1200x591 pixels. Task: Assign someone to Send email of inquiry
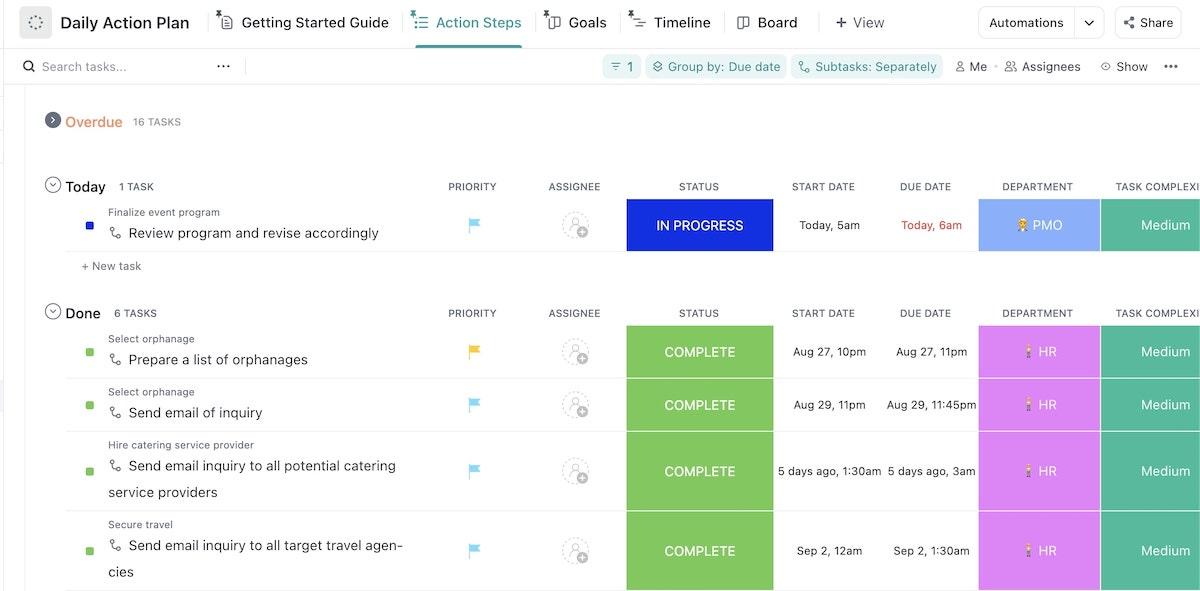pyautogui.click(x=575, y=405)
